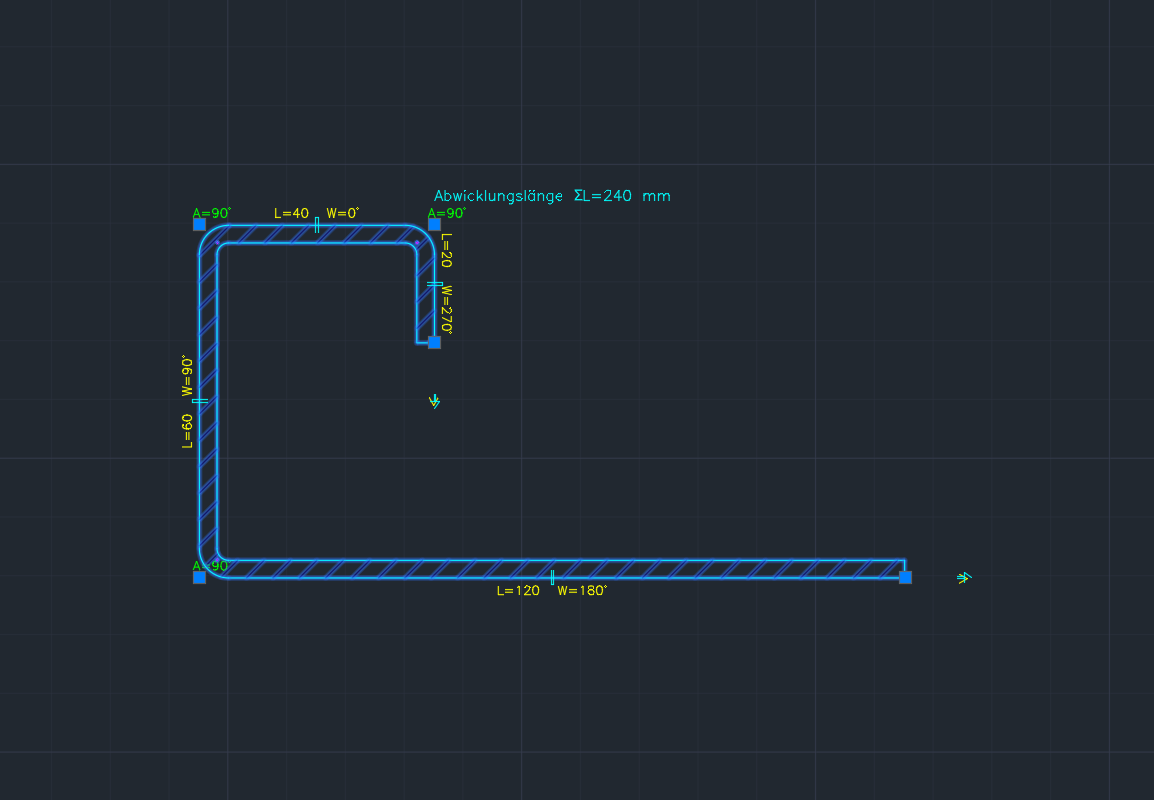Click the 'Abwicklungslänge ΣL=240 mm' text

click(x=552, y=196)
